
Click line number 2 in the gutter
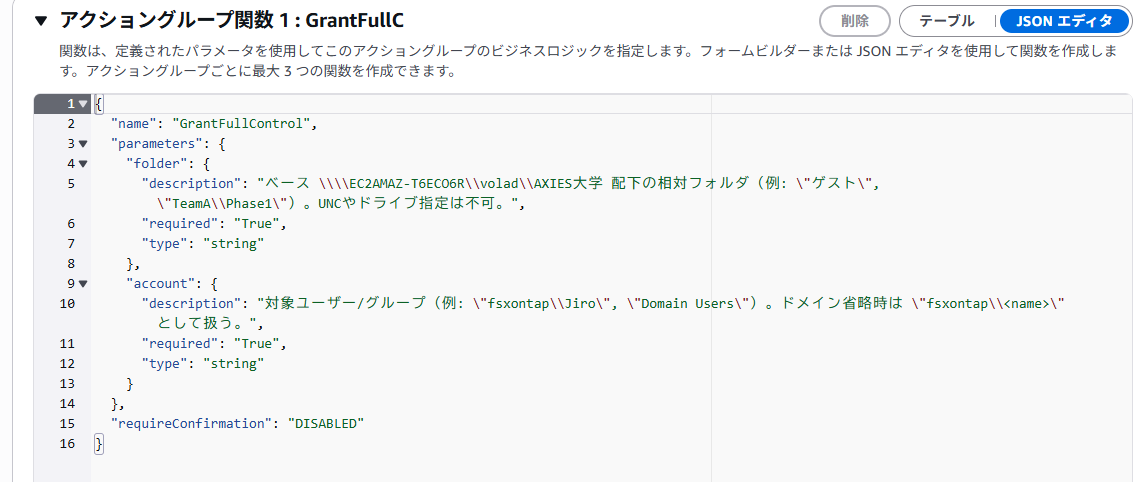tap(71, 124)
